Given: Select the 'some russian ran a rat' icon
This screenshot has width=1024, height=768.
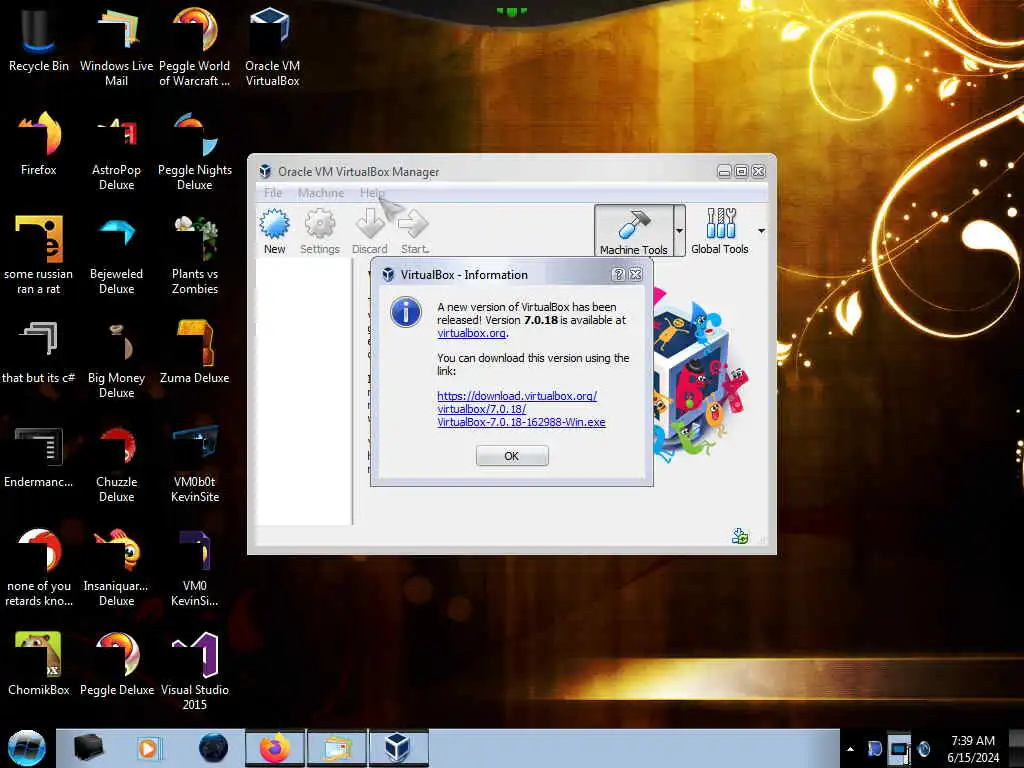Looking at the screenshot, I should (39, 255).
